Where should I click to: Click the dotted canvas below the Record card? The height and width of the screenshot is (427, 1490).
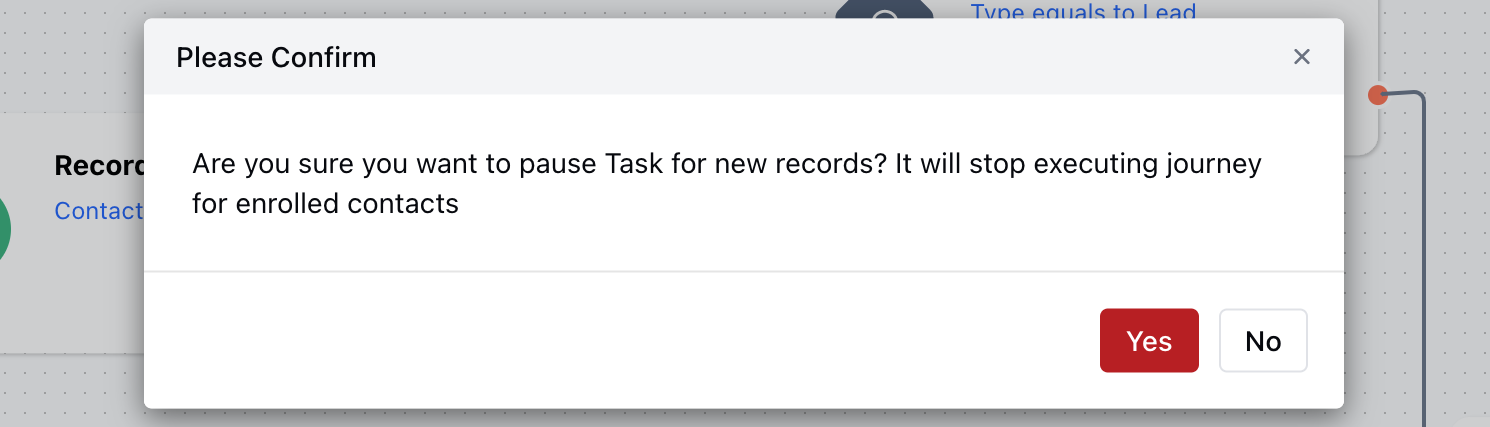coord(72,392)
